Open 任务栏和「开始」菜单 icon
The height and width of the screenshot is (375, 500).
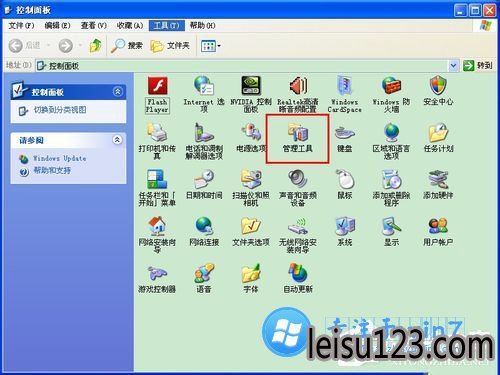(157, 179)
